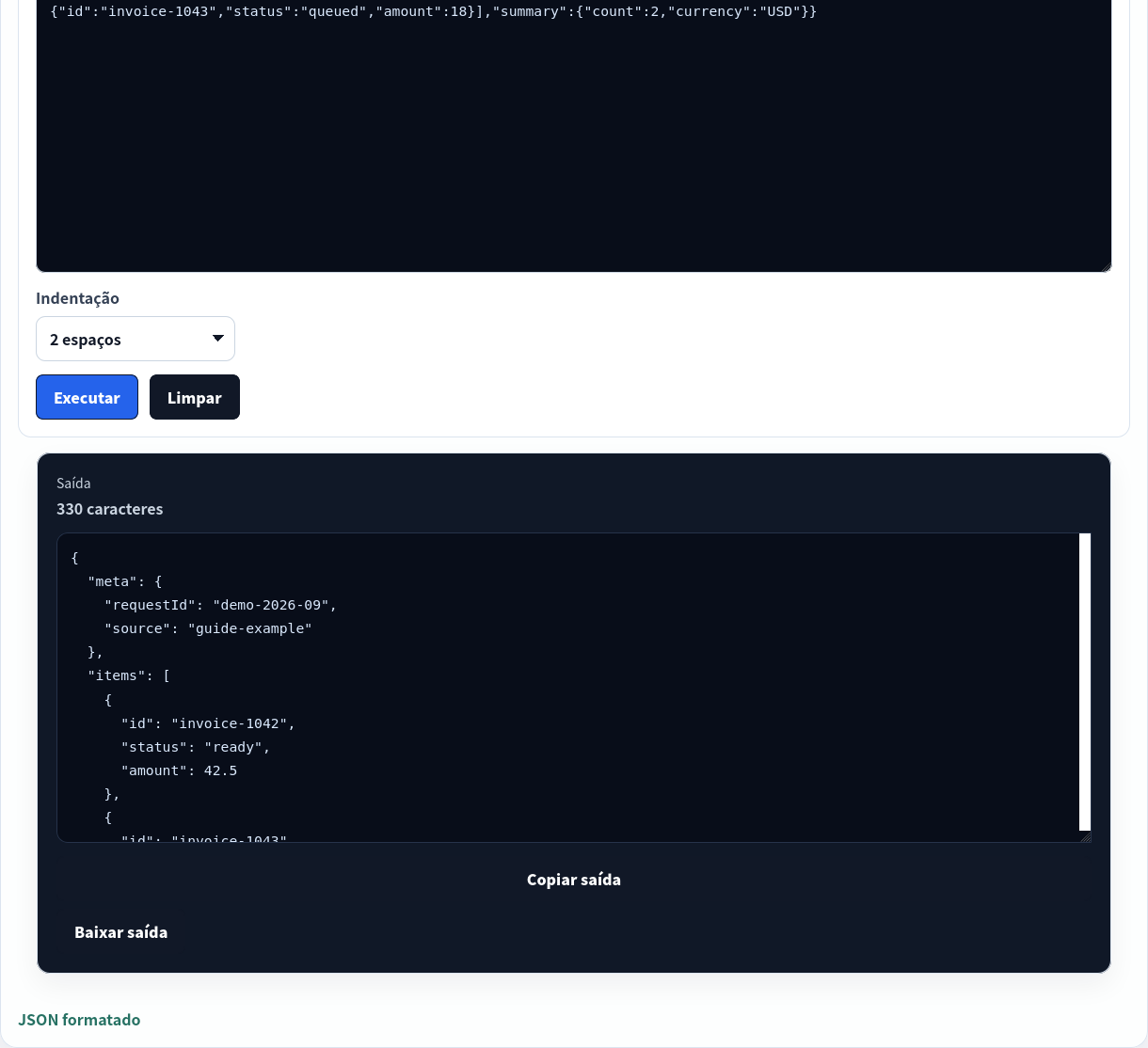Click the Limpar button

pyautogui.click(x=195, y=397)
